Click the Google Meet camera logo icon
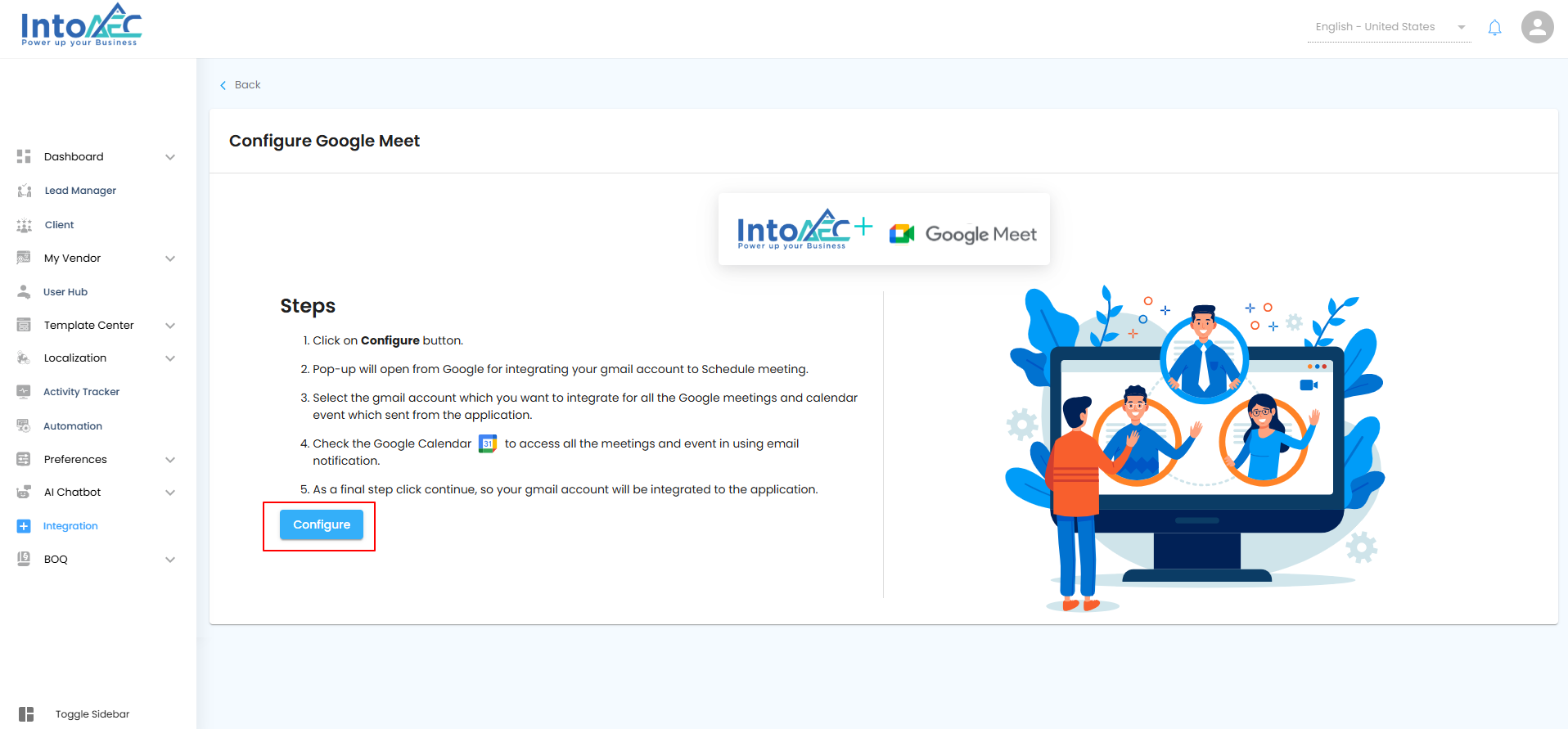 tap(902, 234)
